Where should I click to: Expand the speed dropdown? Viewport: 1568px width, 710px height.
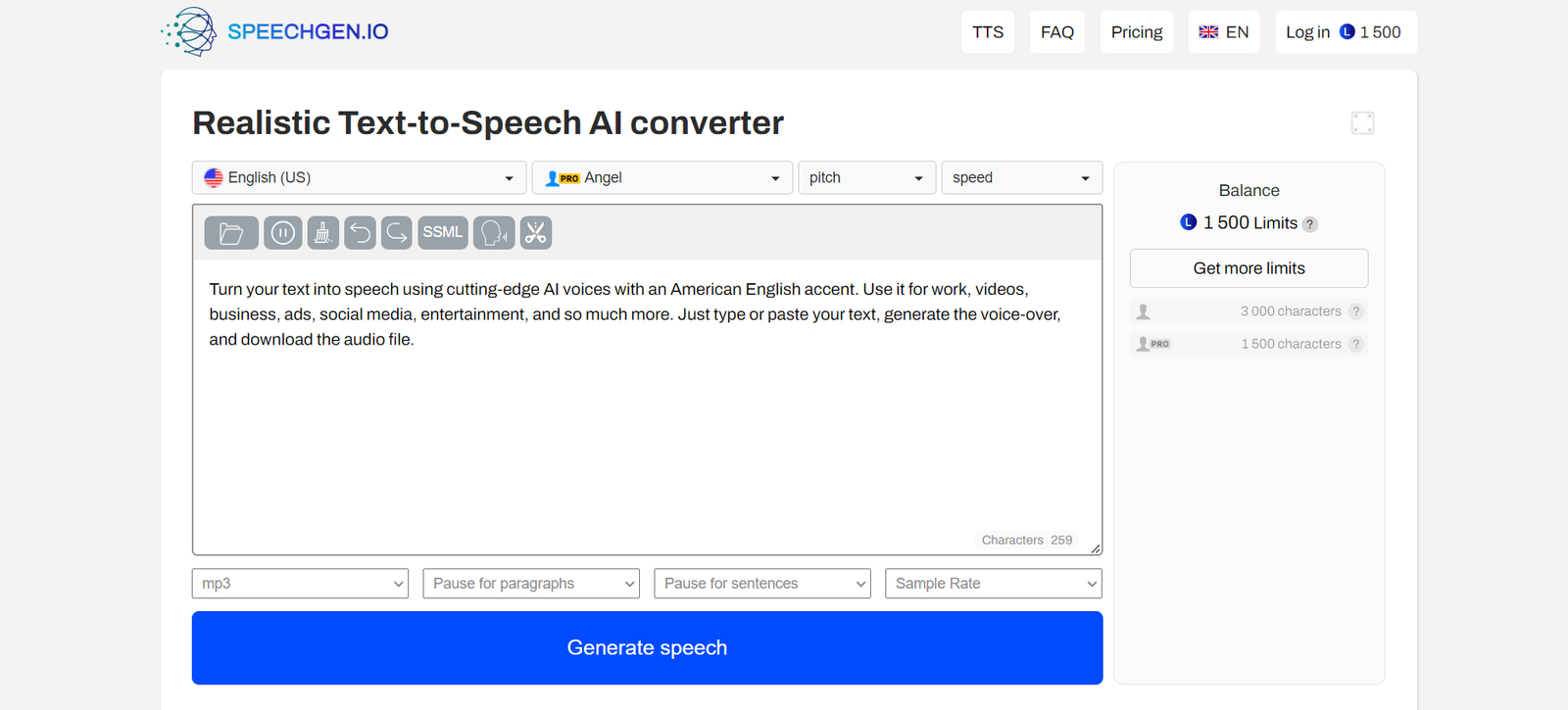point(1021,177)
